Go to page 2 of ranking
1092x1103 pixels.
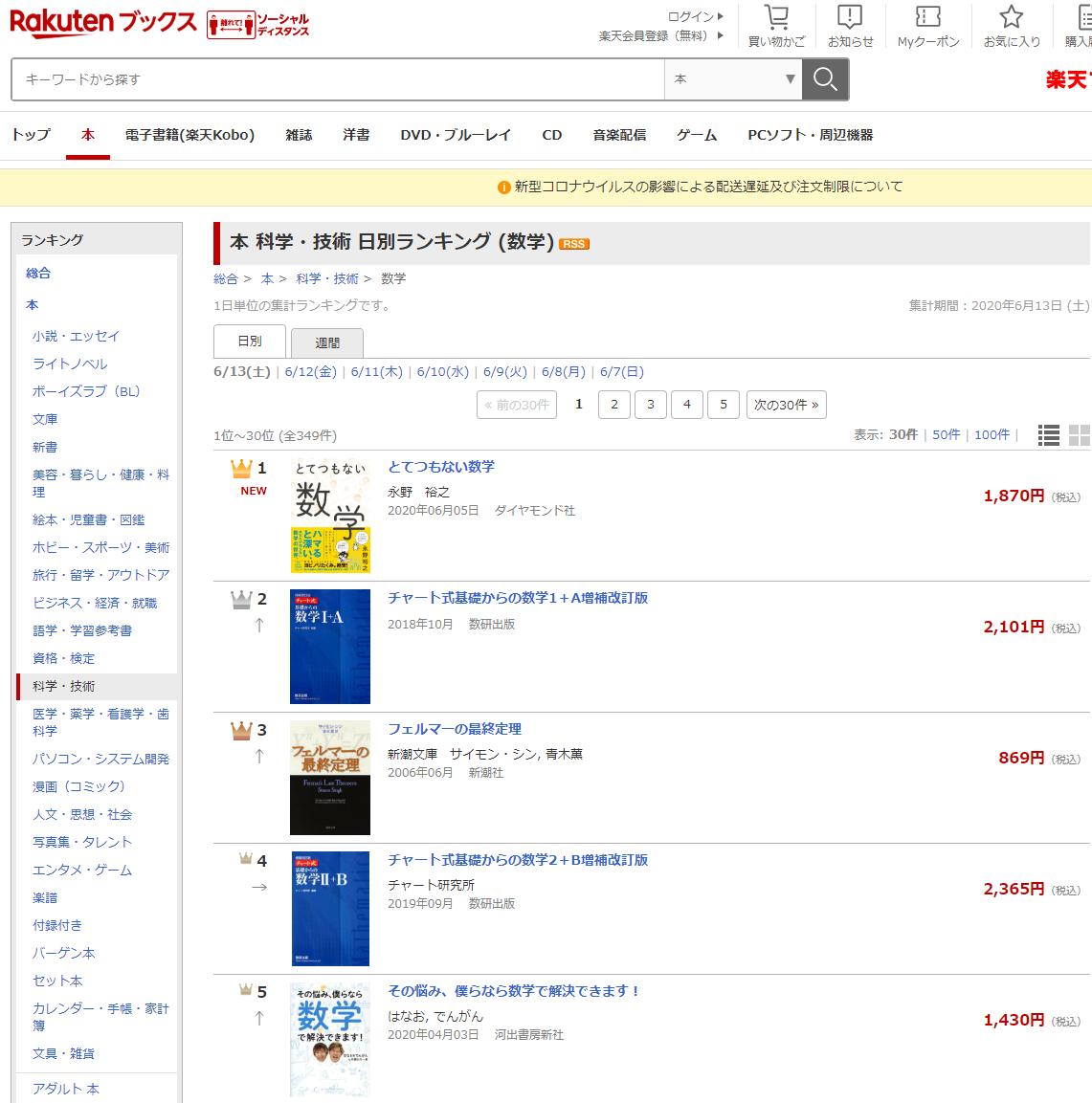pyautogui.click(x=614, y=405)
